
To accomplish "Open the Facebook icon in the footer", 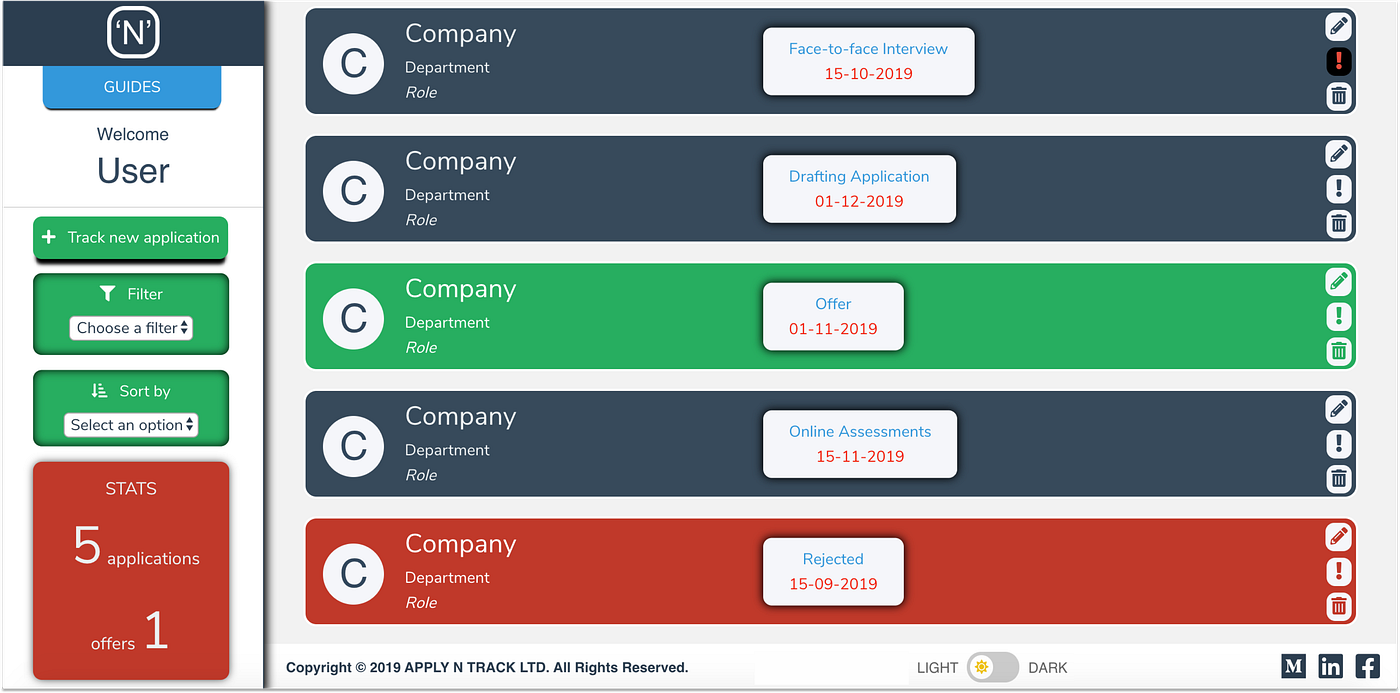I will (1366, 666).
